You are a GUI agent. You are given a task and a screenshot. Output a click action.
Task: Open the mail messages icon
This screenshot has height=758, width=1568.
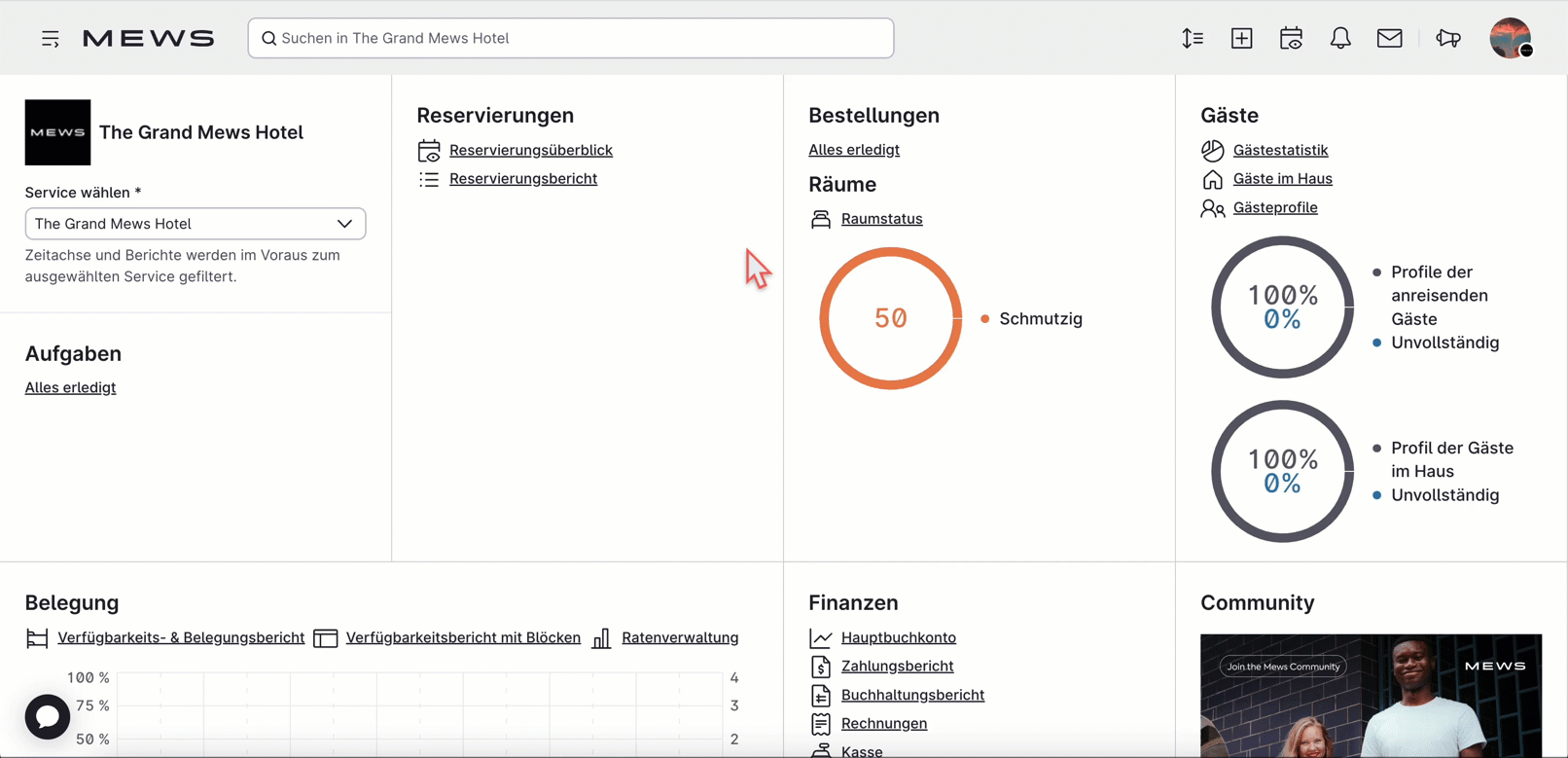[1389, 38]
